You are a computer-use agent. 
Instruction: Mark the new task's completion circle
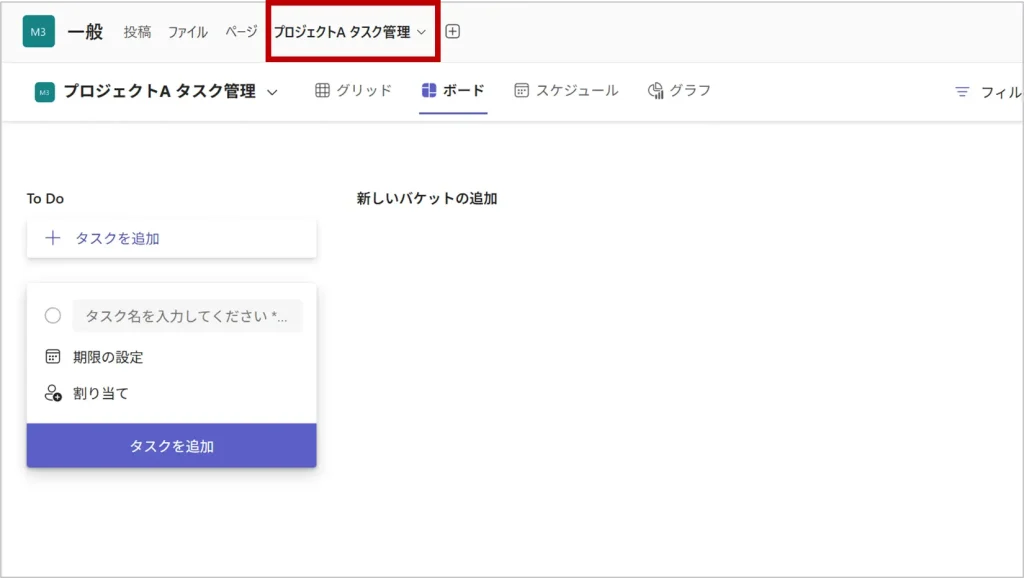click(53, 316)
